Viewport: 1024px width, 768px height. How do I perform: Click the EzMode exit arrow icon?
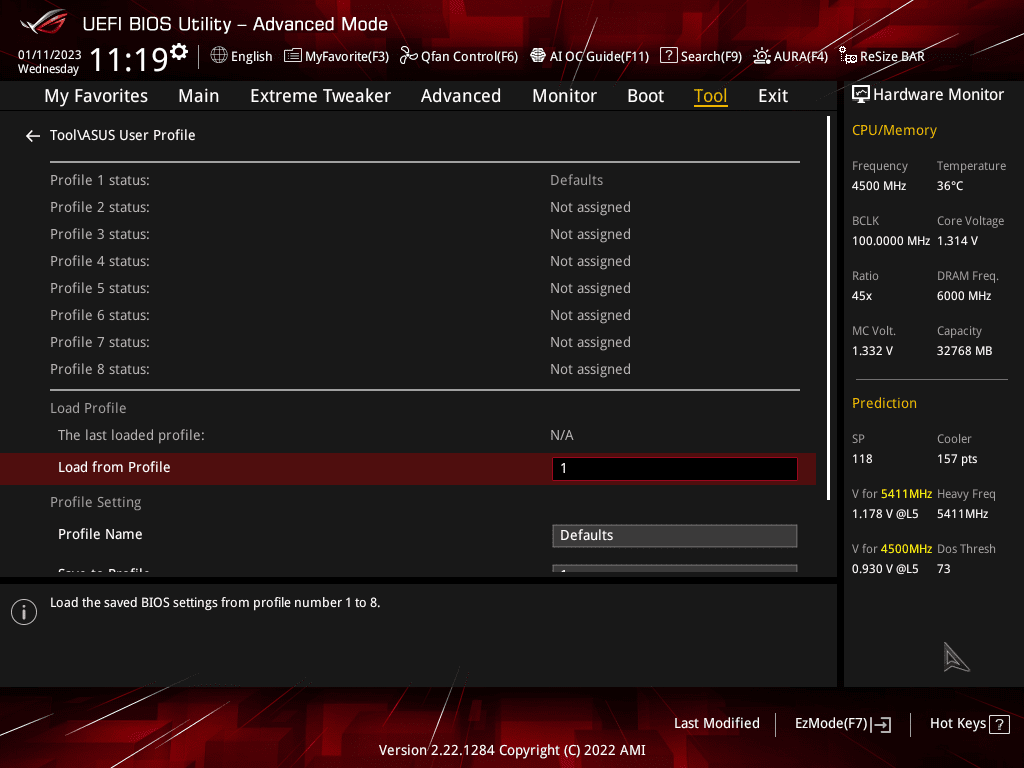coord(882,724)
